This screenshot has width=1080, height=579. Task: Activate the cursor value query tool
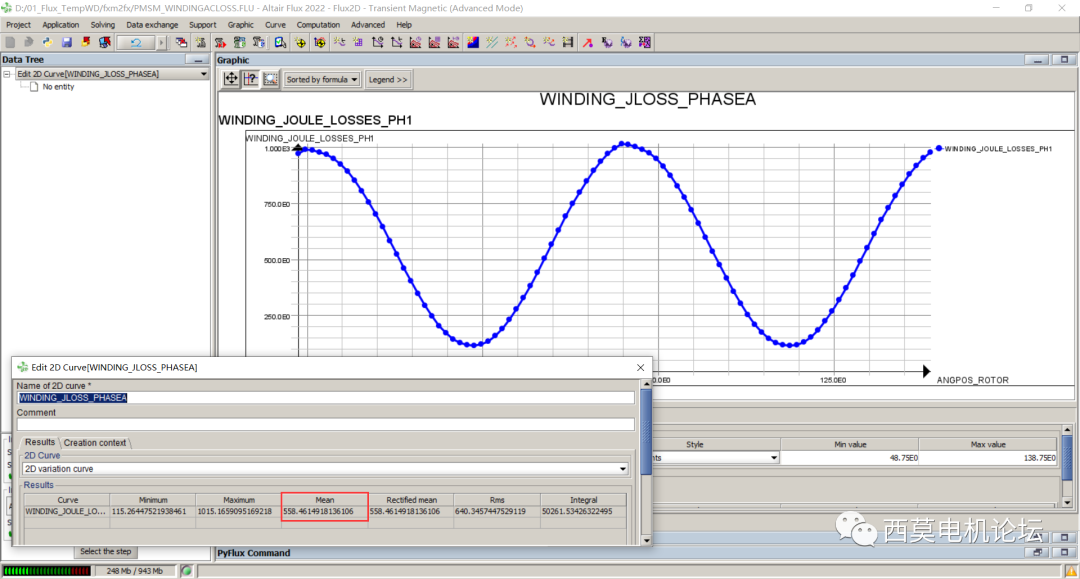pos(251,79)
